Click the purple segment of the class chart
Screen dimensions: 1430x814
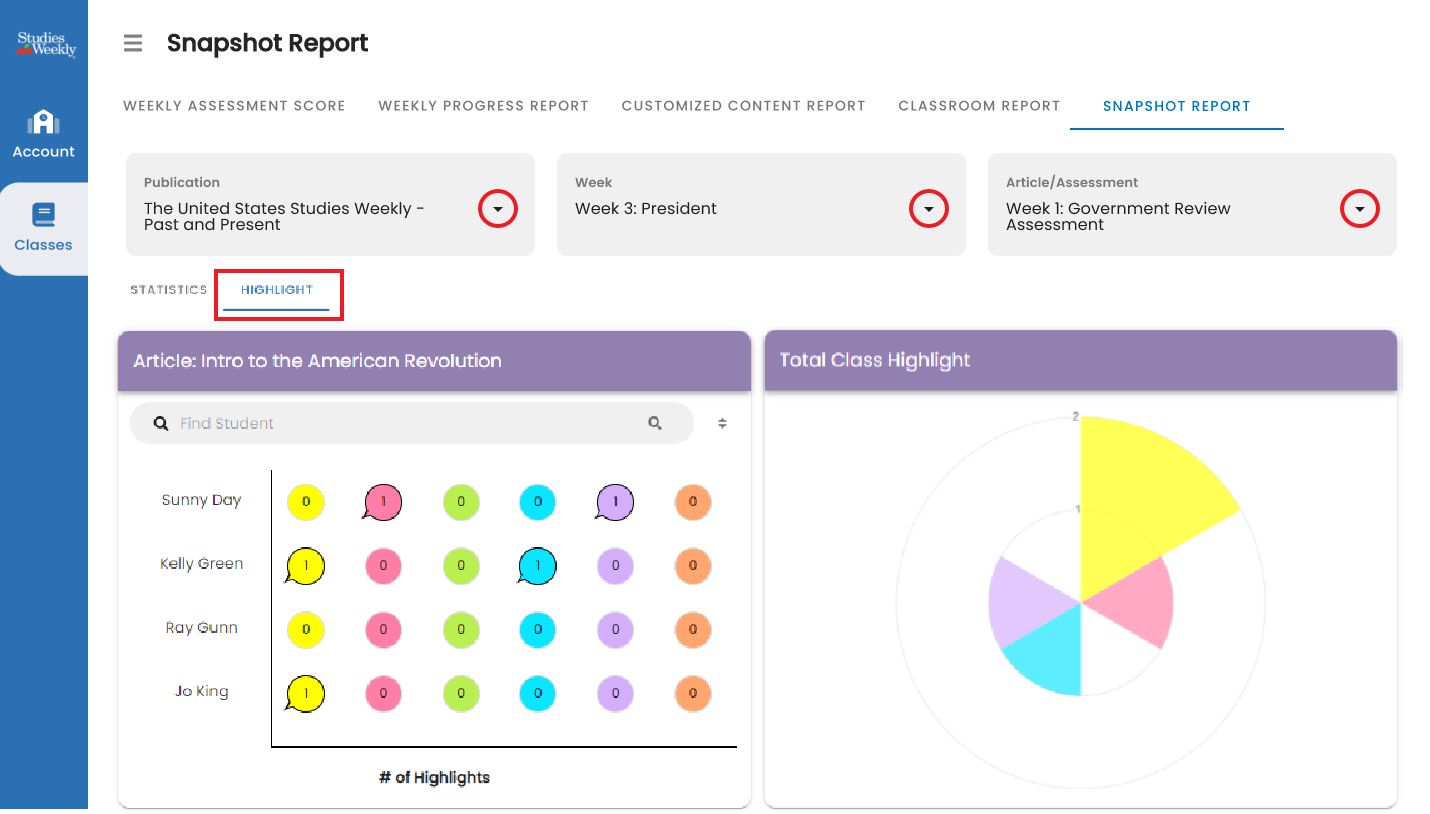(1025, 603)
